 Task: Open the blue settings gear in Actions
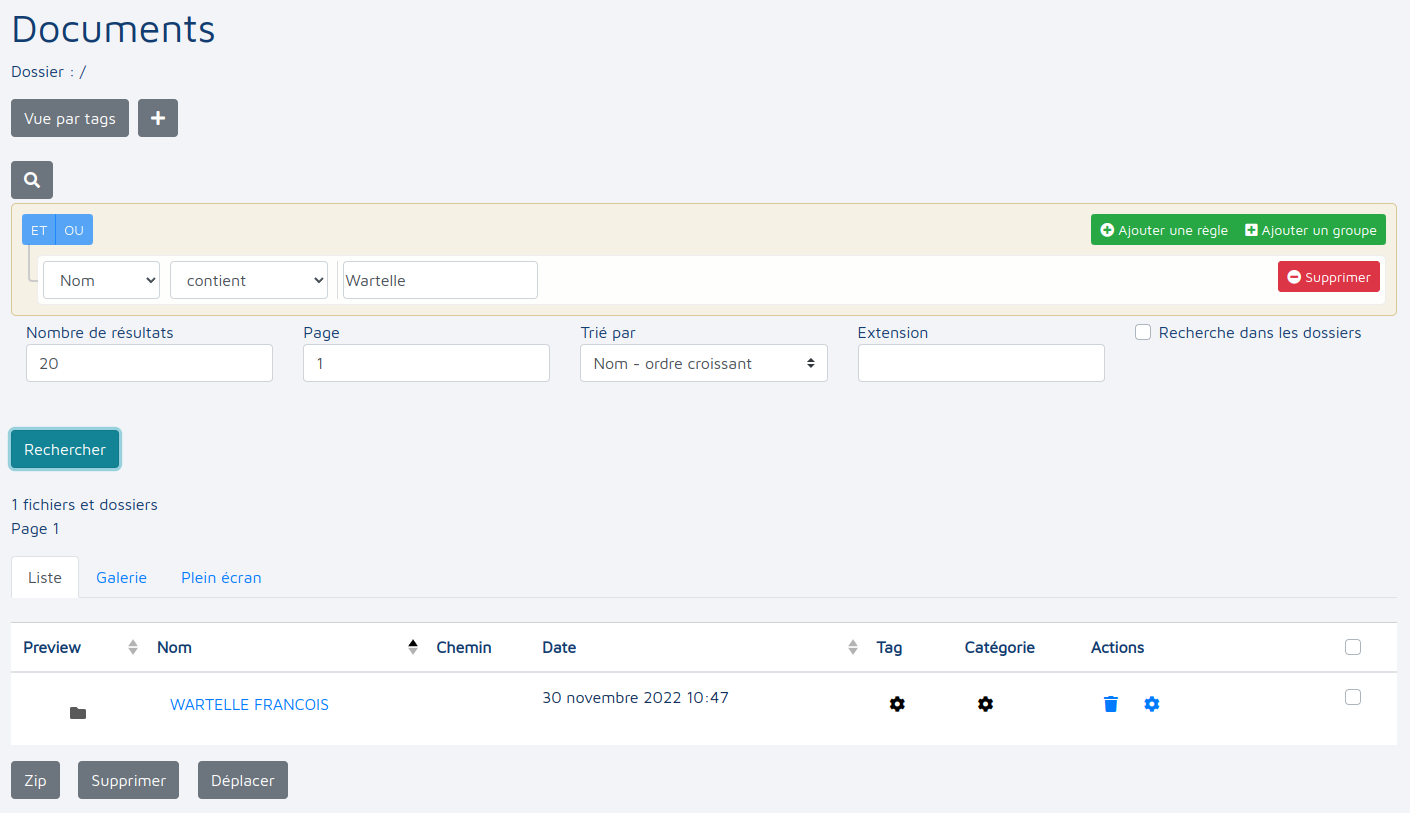click(x=1151, y=704)
